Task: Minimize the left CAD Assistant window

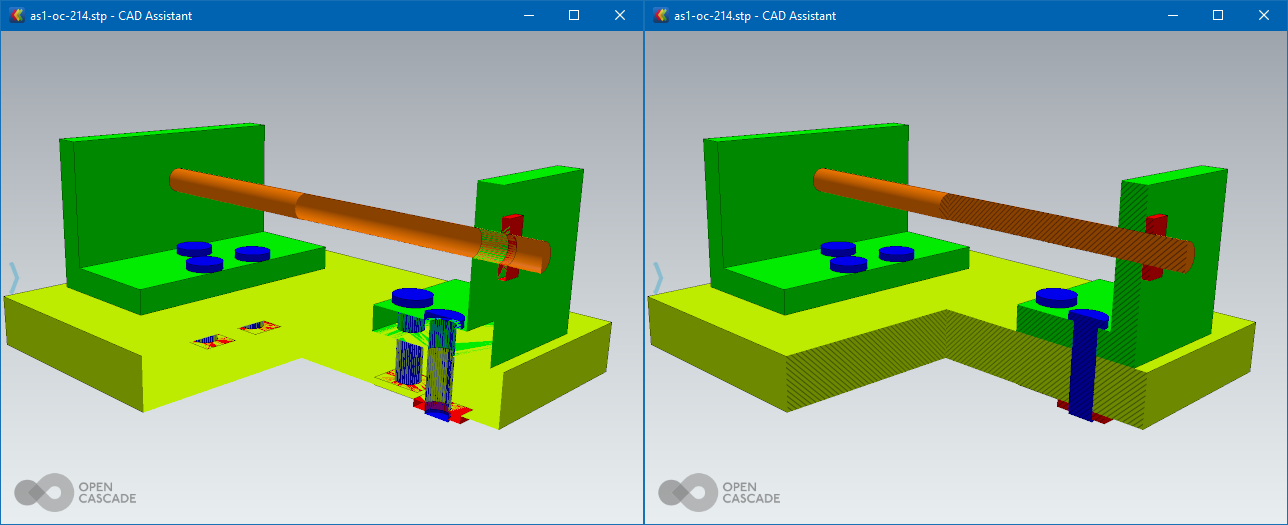Action: tap(527, 15)
